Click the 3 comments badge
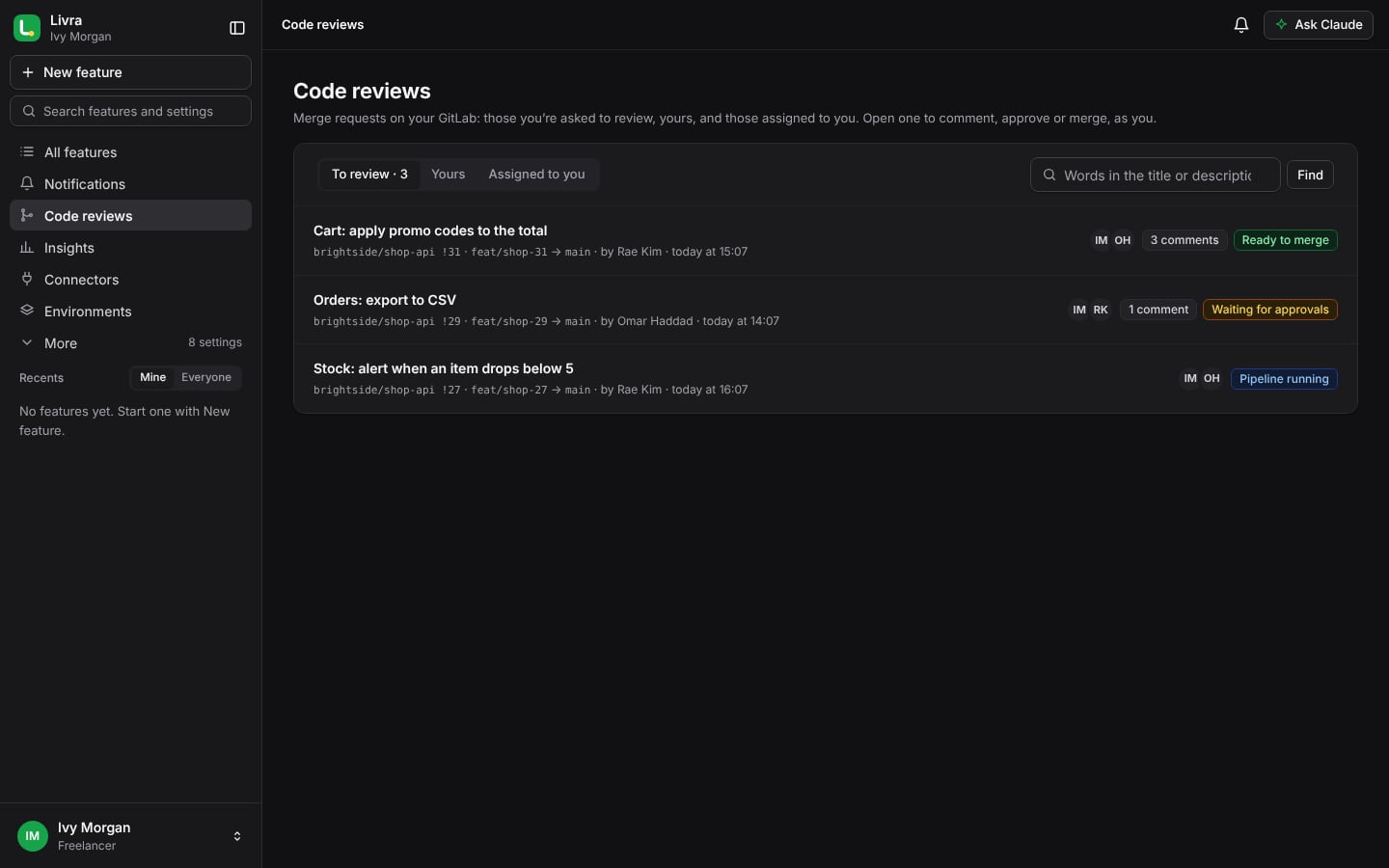 point(1185,240)
